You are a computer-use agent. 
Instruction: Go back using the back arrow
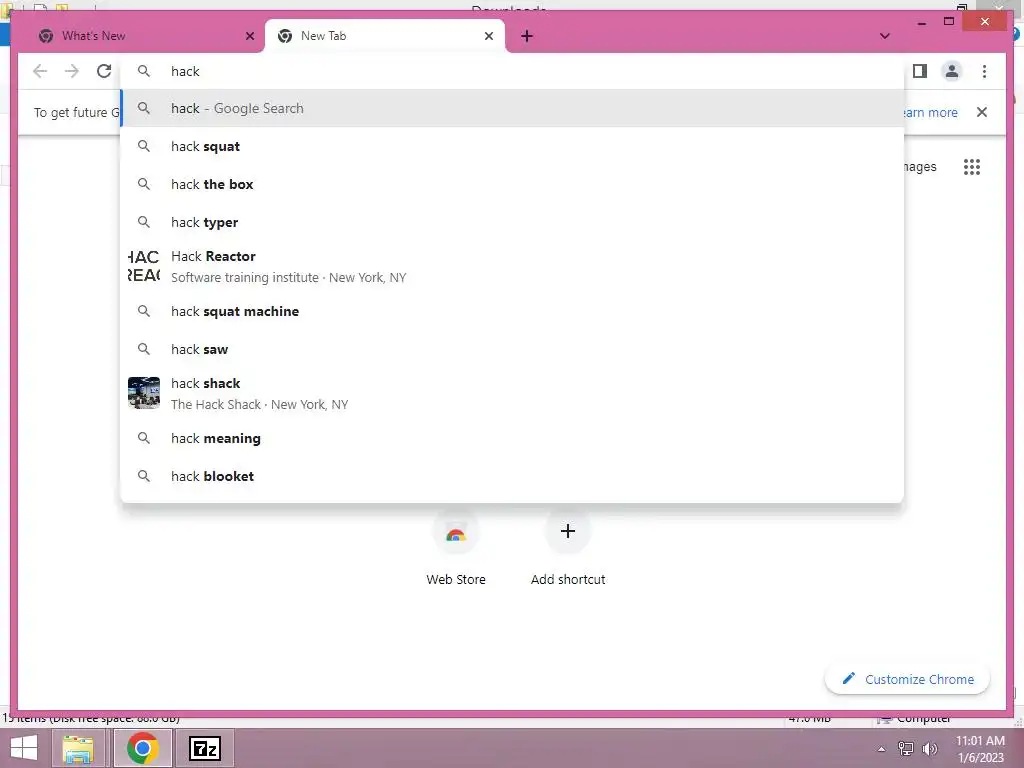pyautogui.click(x=40, y=71)
